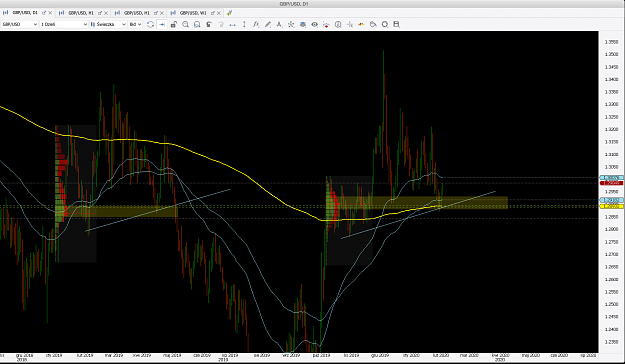Image resolution: width=625 pixels, height=364 pixels.
Task: Open the 1 Dzień timeframe dropdown
Action: (x=64, y=24)
